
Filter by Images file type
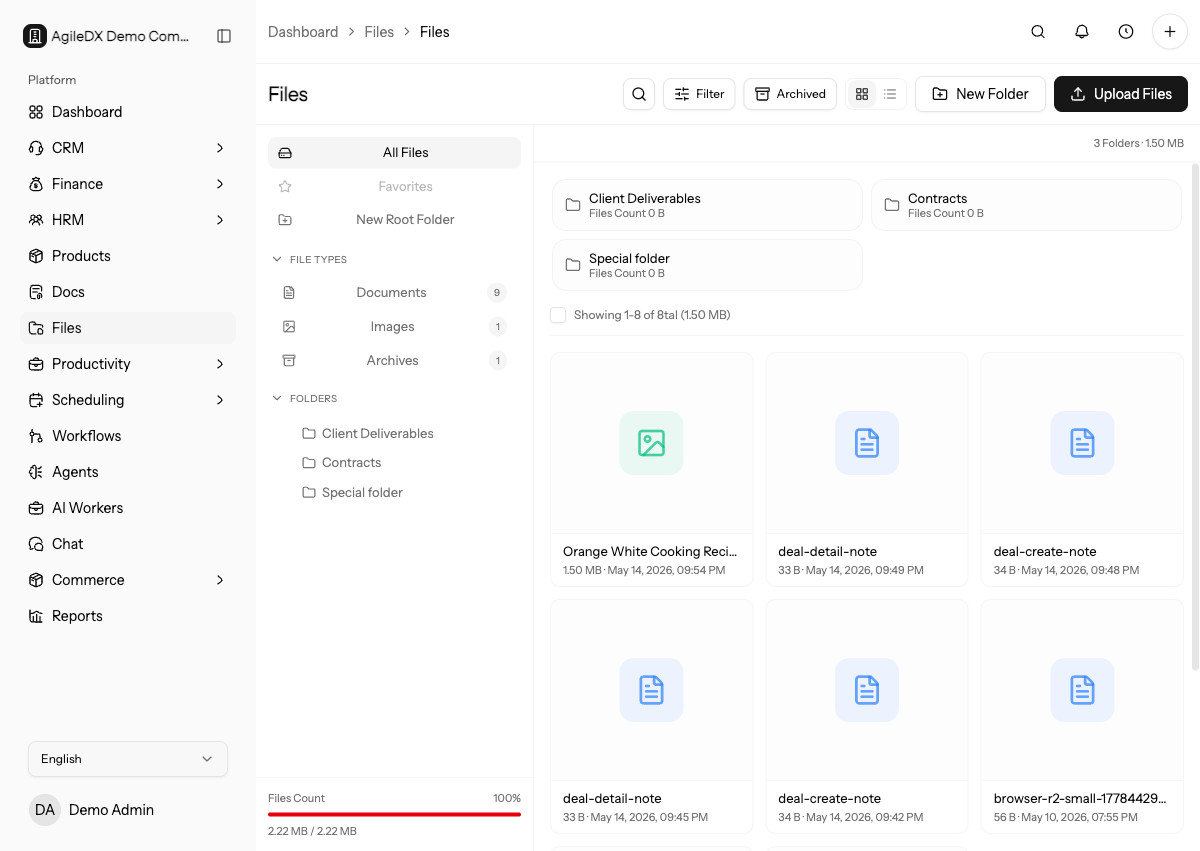point(394,327)
